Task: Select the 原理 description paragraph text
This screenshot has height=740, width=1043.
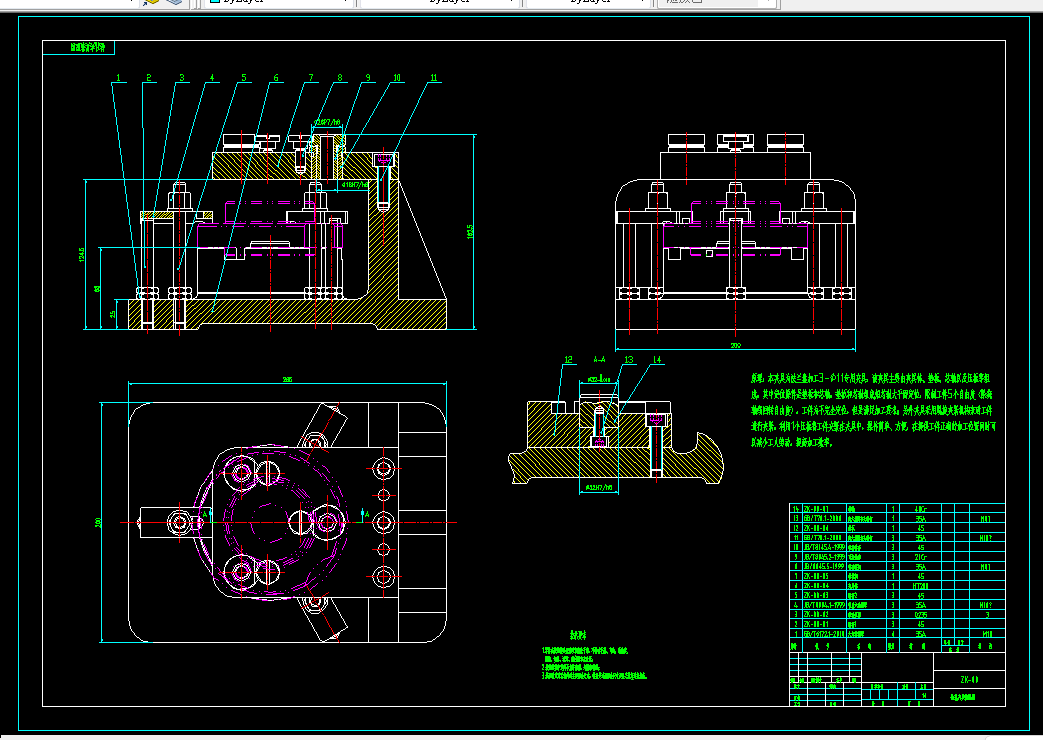Action: (x=873, y=410)
